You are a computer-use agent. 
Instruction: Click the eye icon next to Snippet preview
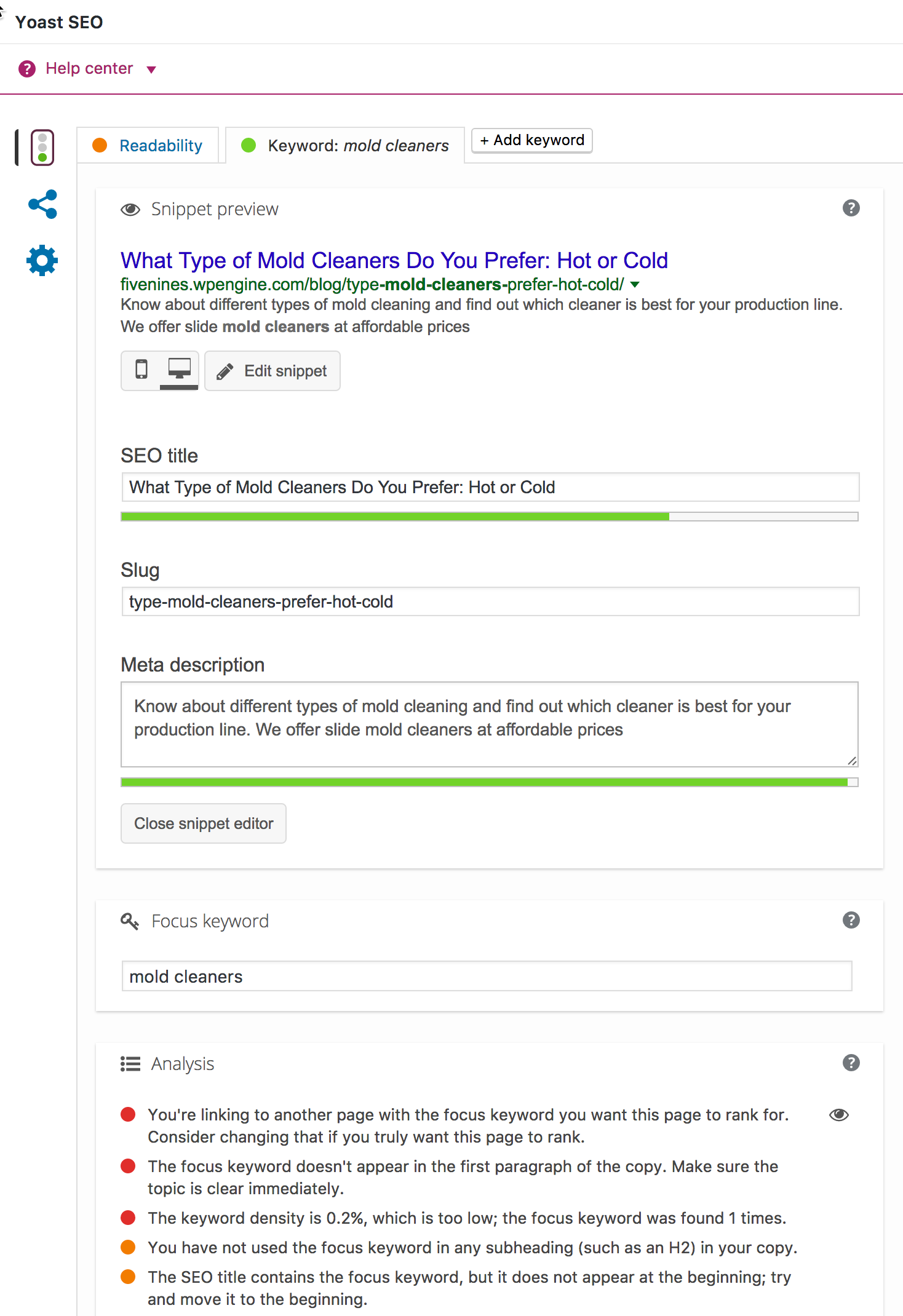[x=130, y=209]
